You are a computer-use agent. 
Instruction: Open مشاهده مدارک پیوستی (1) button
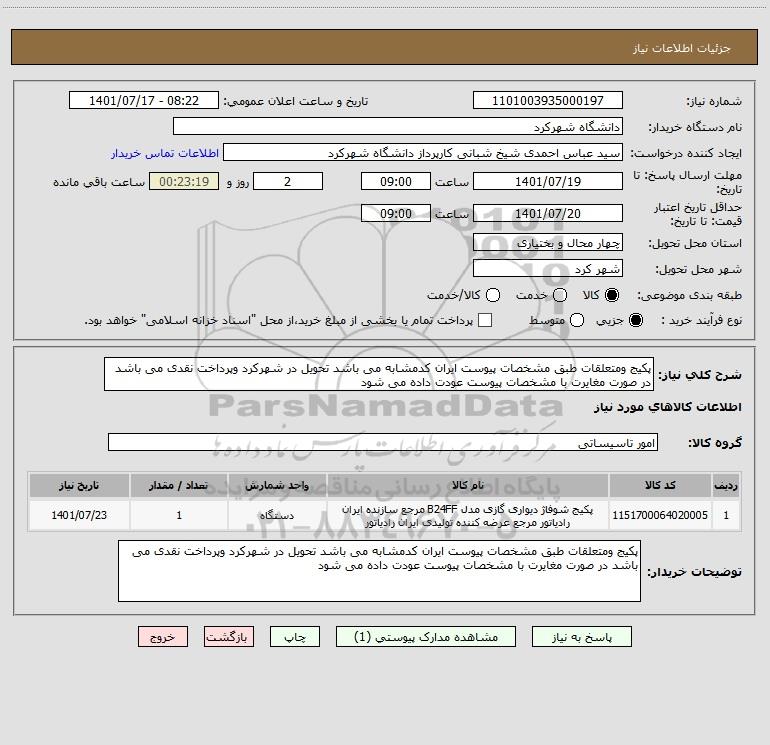click(426, 636)
